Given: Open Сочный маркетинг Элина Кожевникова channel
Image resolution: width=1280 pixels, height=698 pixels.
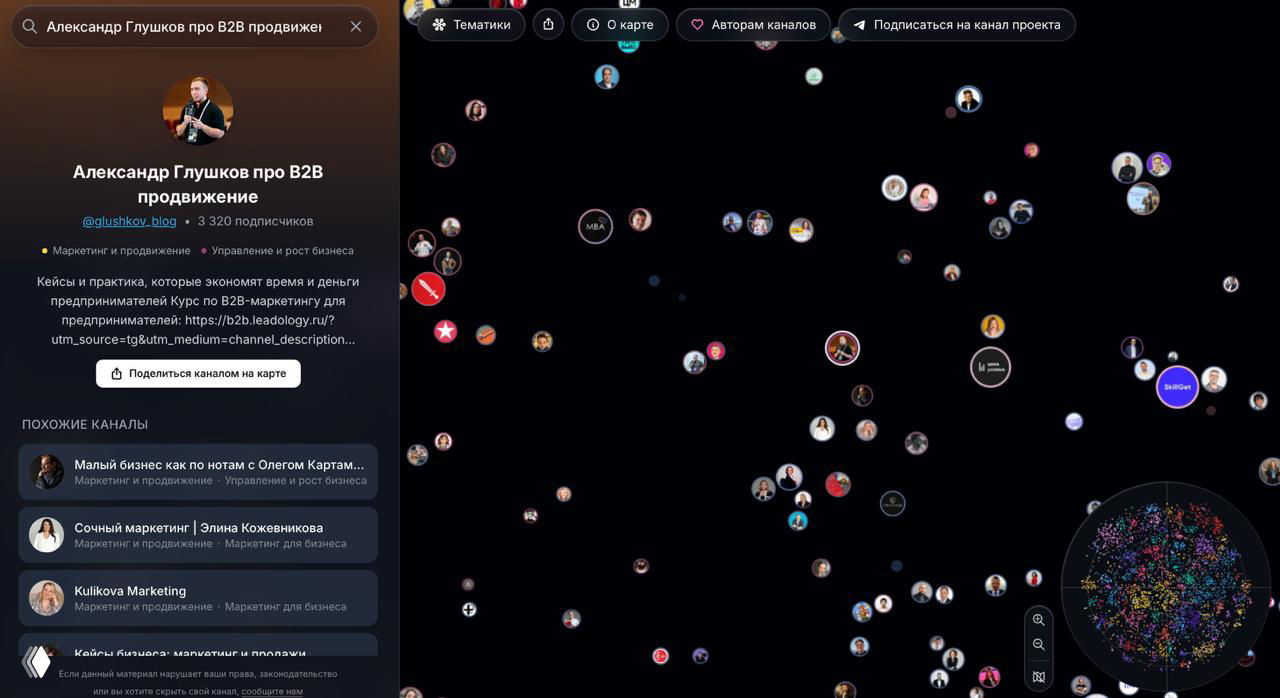Looking at the screenshot, I should pos(198,535).
